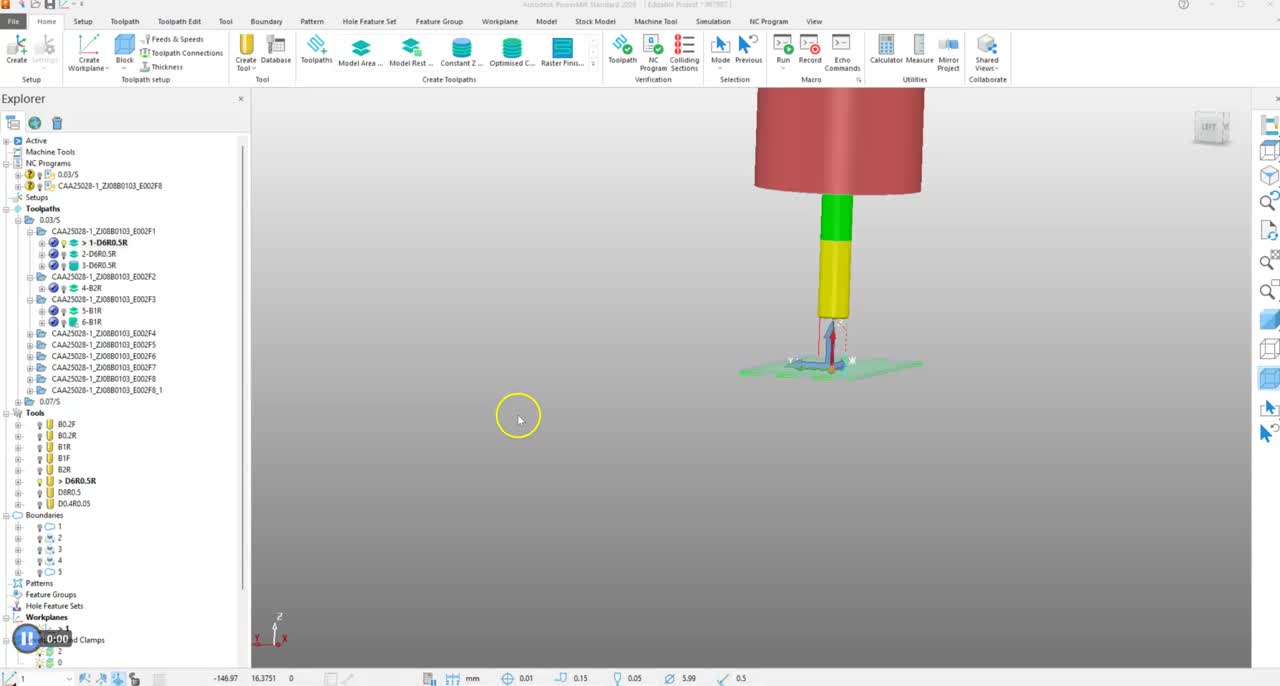Click Toolpath Connections

pos(181,53)
